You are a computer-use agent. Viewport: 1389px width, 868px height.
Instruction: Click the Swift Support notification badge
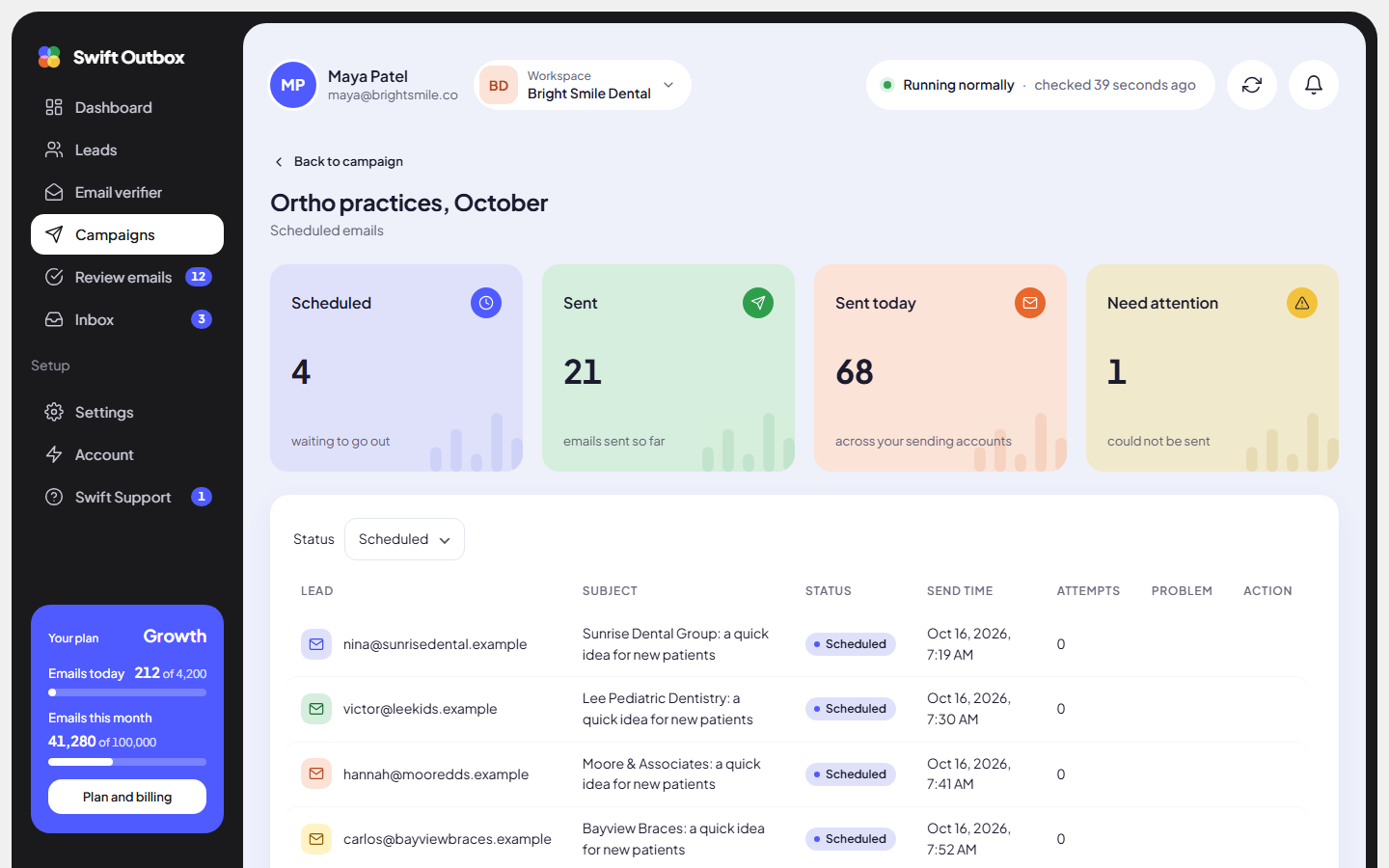pos(202,497)
